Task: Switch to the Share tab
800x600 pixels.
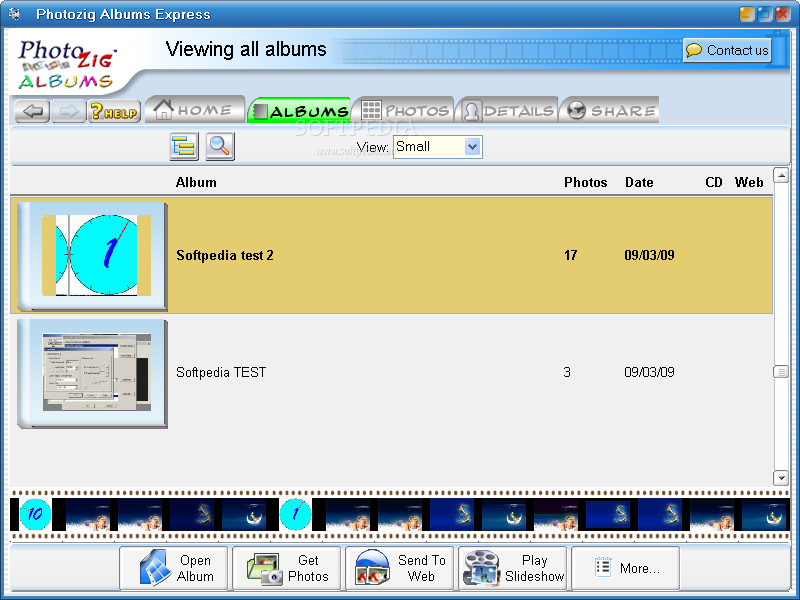Action: pos(610,110)
